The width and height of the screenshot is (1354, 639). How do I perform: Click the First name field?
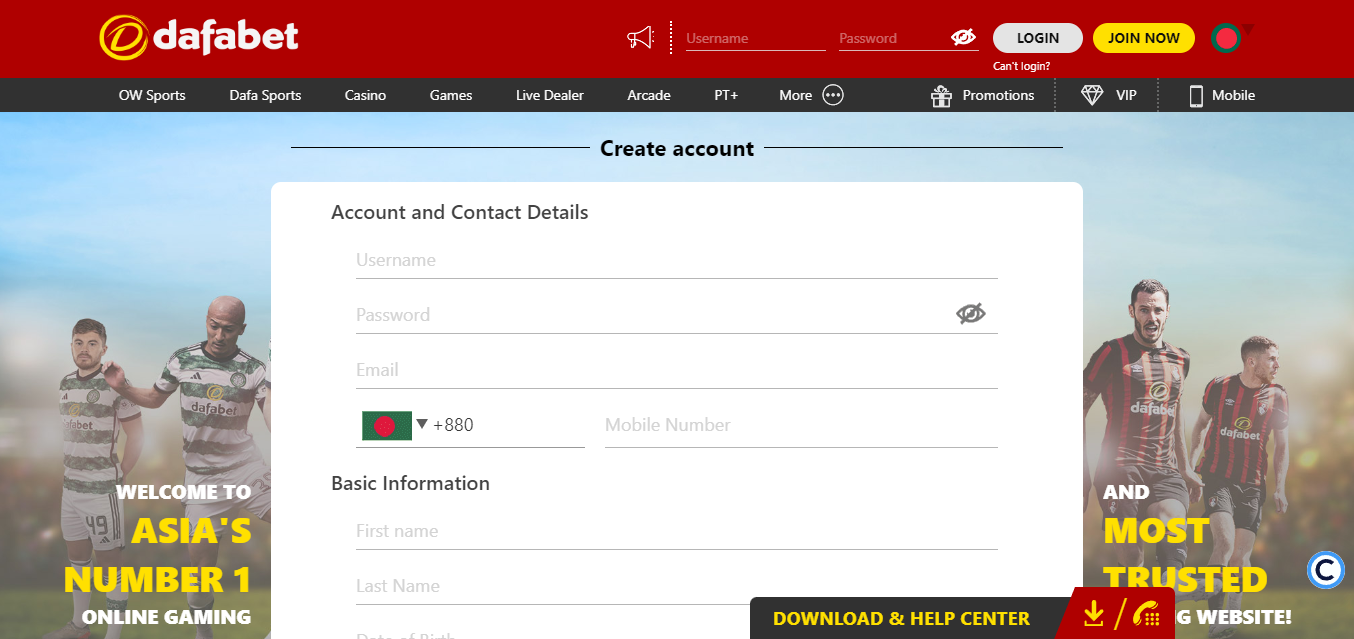click(676, 531)
